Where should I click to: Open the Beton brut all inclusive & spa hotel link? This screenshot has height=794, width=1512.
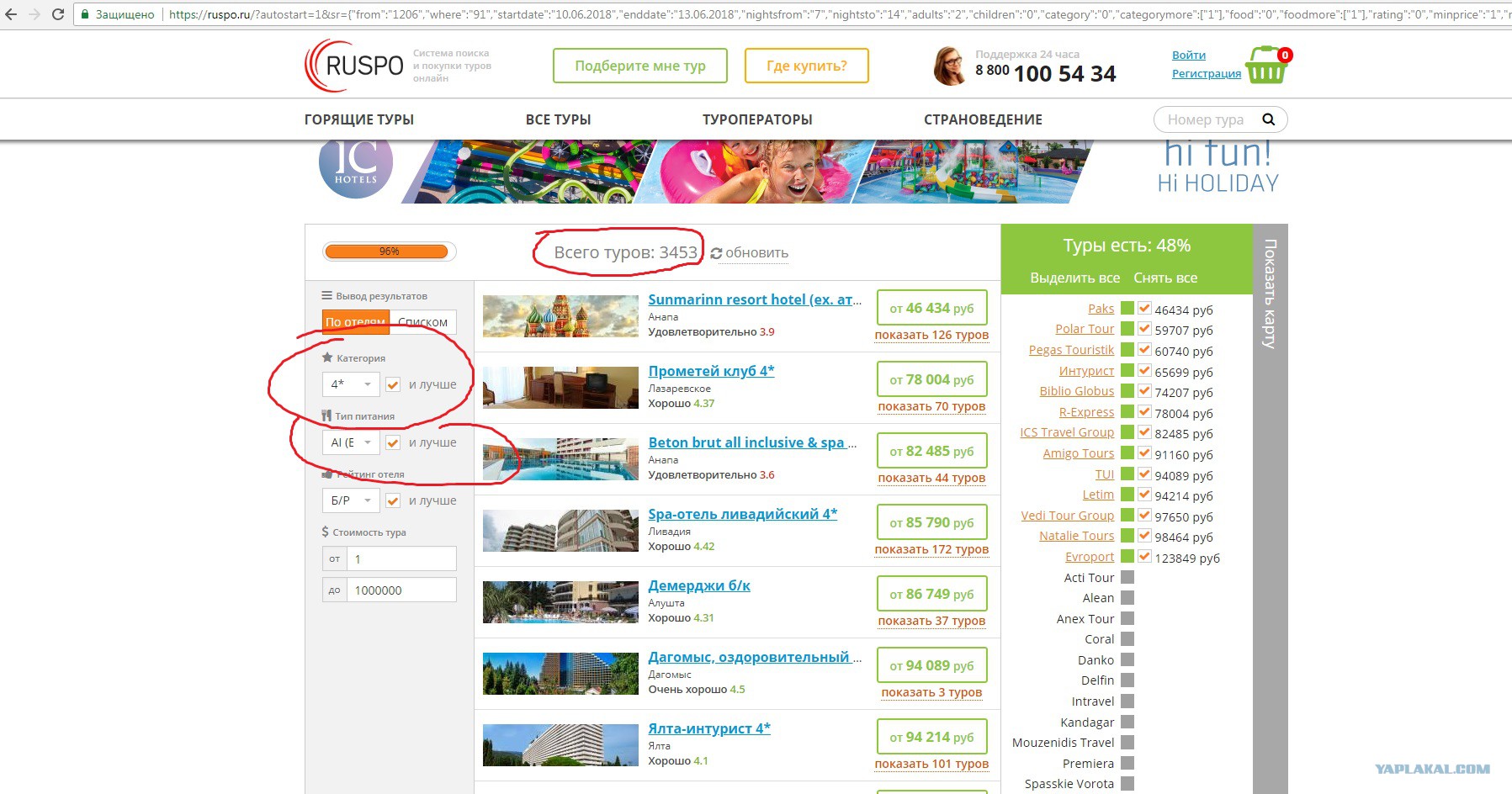(753, 442)
